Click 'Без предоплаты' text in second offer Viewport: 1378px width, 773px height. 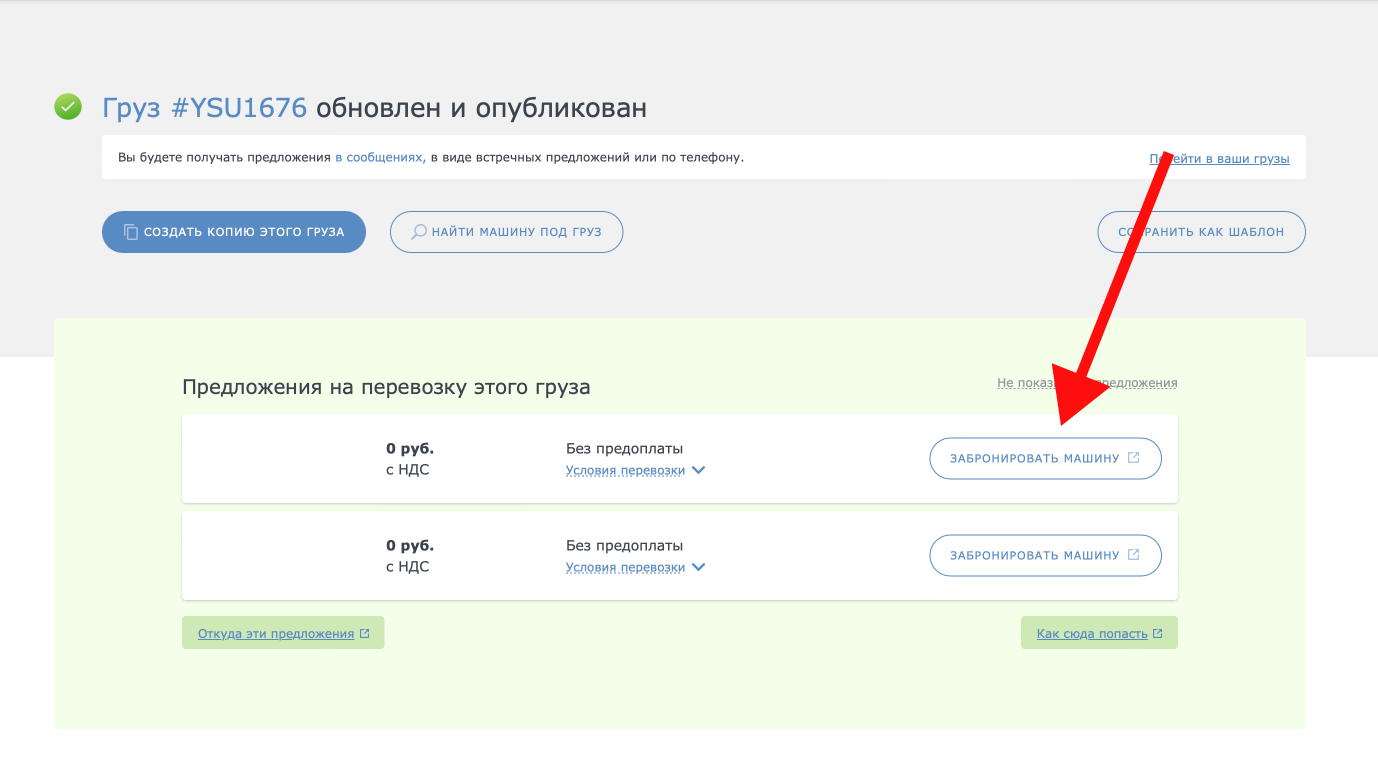624,546
